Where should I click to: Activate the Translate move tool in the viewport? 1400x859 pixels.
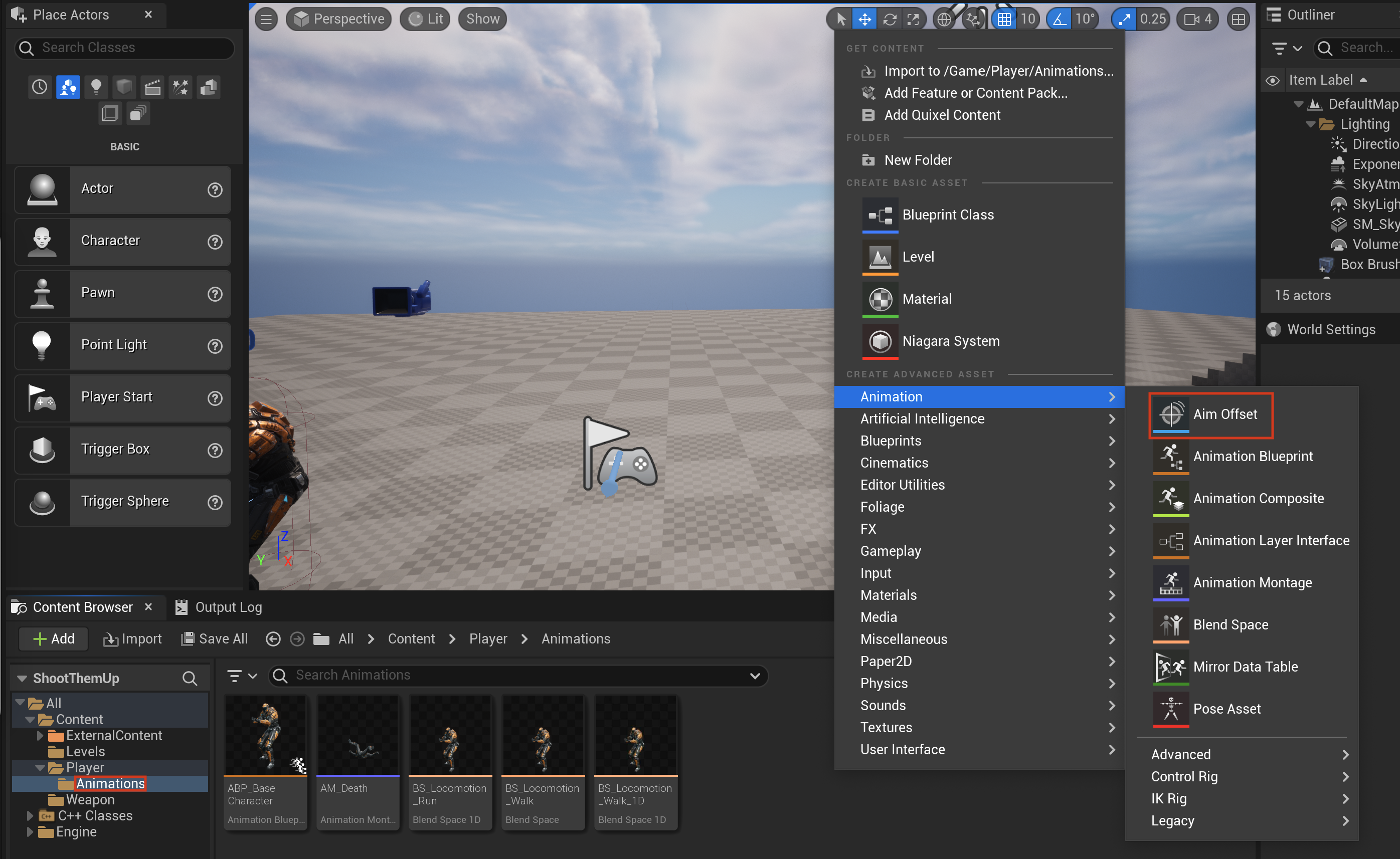pos(864,19)
